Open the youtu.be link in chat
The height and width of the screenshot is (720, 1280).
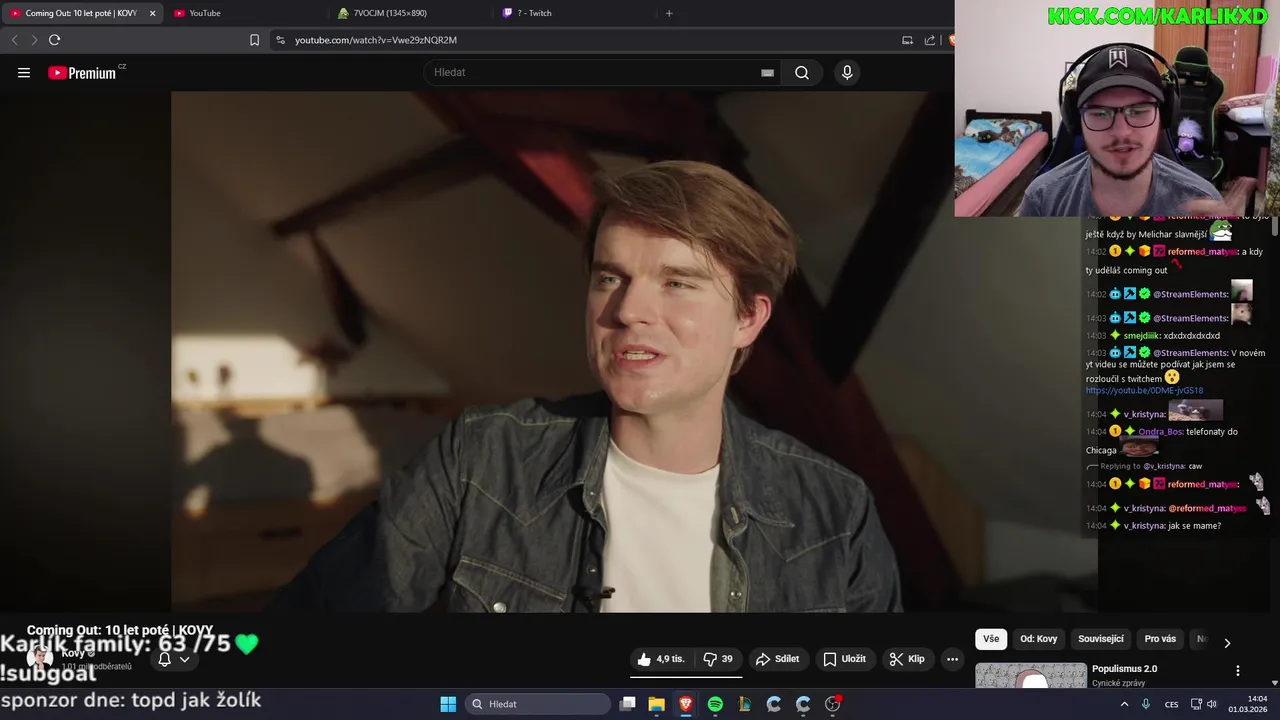[1144, 391]
